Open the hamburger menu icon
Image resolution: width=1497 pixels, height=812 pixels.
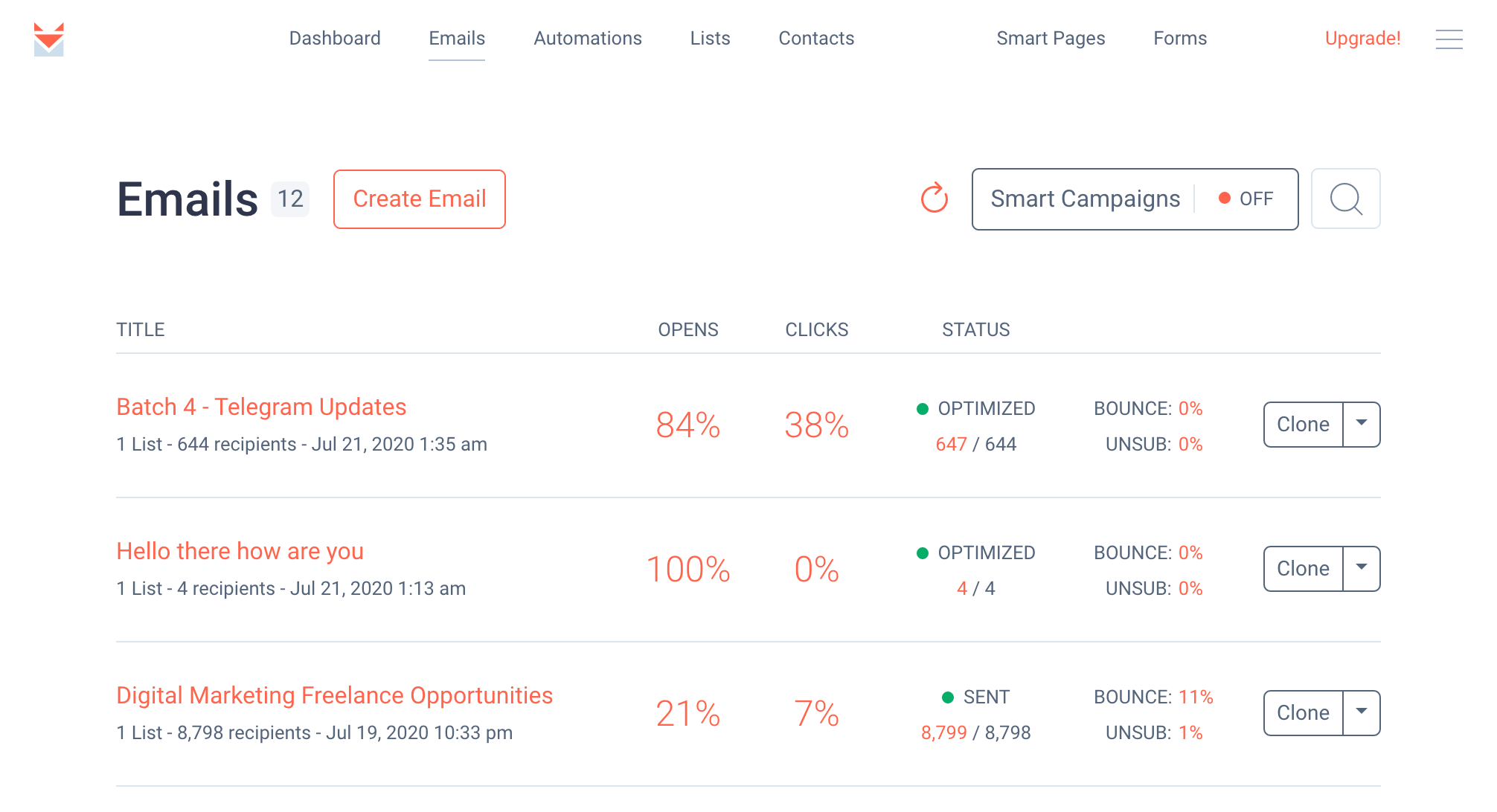pyautogui.click(x=1449, y=39)
